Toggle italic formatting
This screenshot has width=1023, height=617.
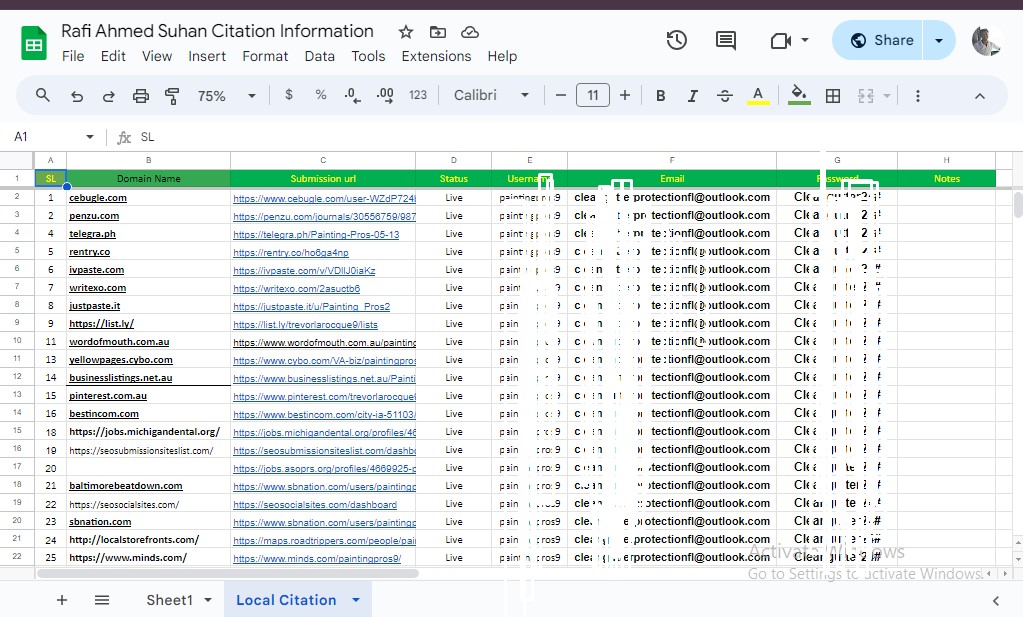(x=692, y=96)
